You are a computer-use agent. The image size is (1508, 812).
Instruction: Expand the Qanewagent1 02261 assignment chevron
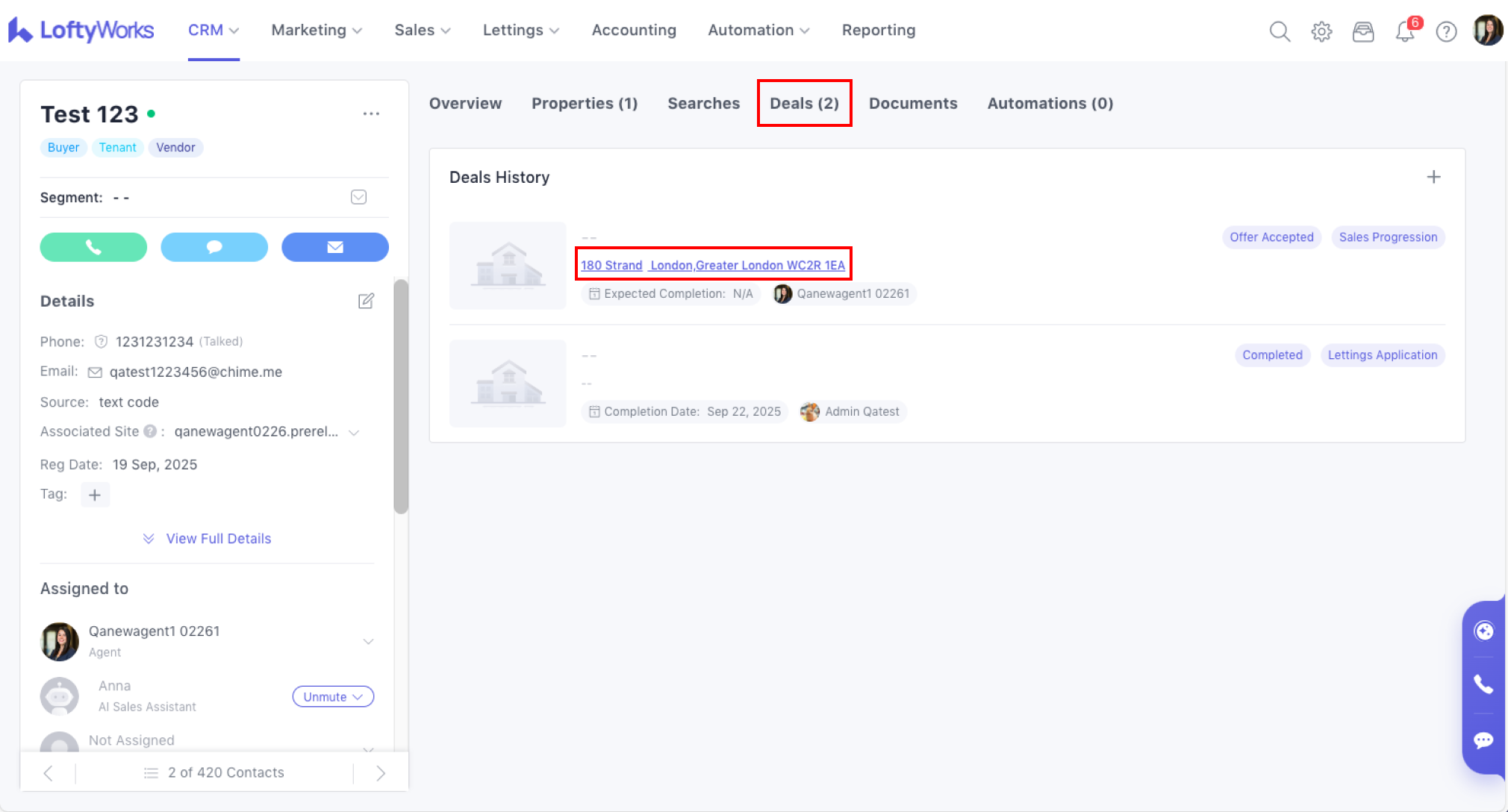click(x=368, y=641)
